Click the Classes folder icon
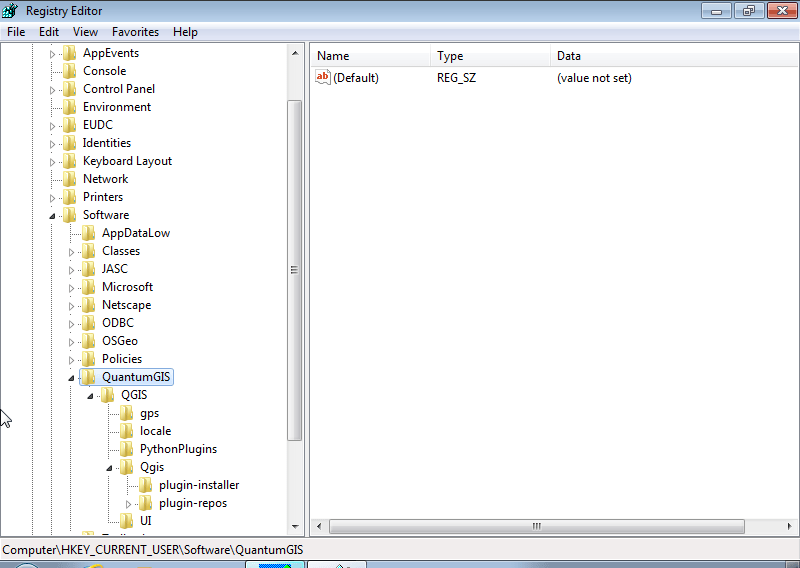The height and width of the screenshot is (568, 800). click(88, 251)
